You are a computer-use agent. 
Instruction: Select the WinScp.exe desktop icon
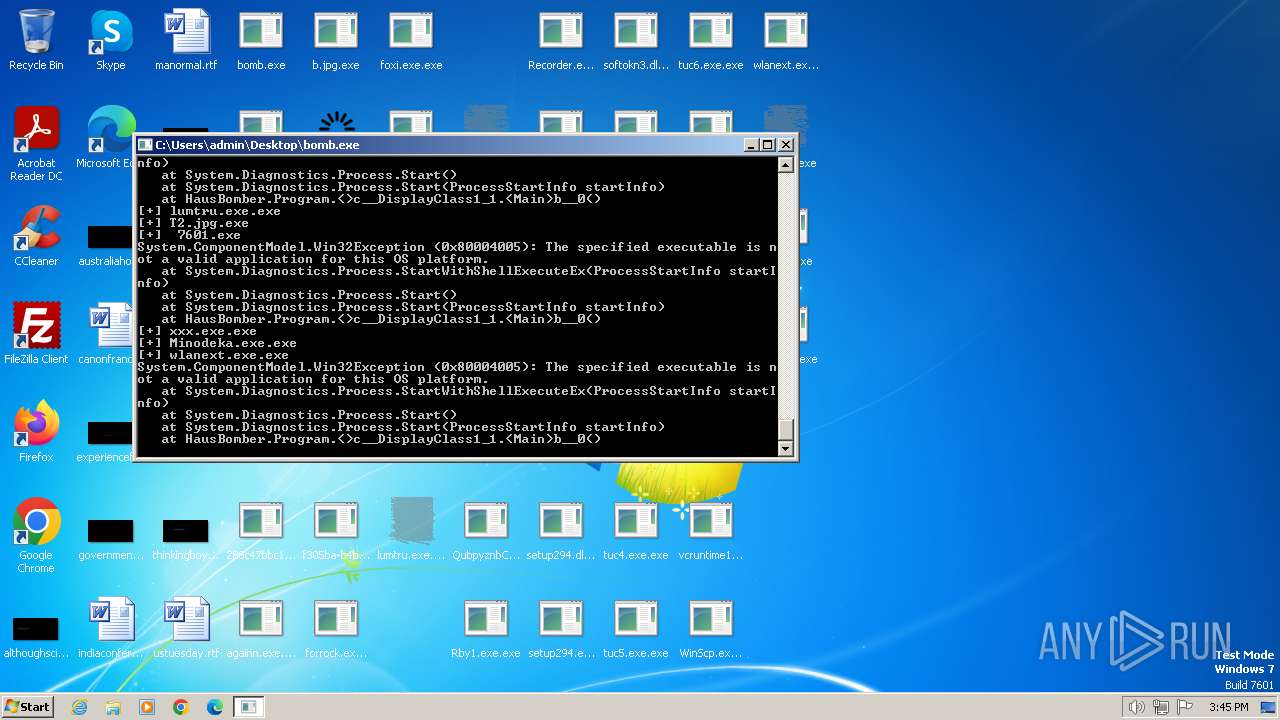(711, 628)
